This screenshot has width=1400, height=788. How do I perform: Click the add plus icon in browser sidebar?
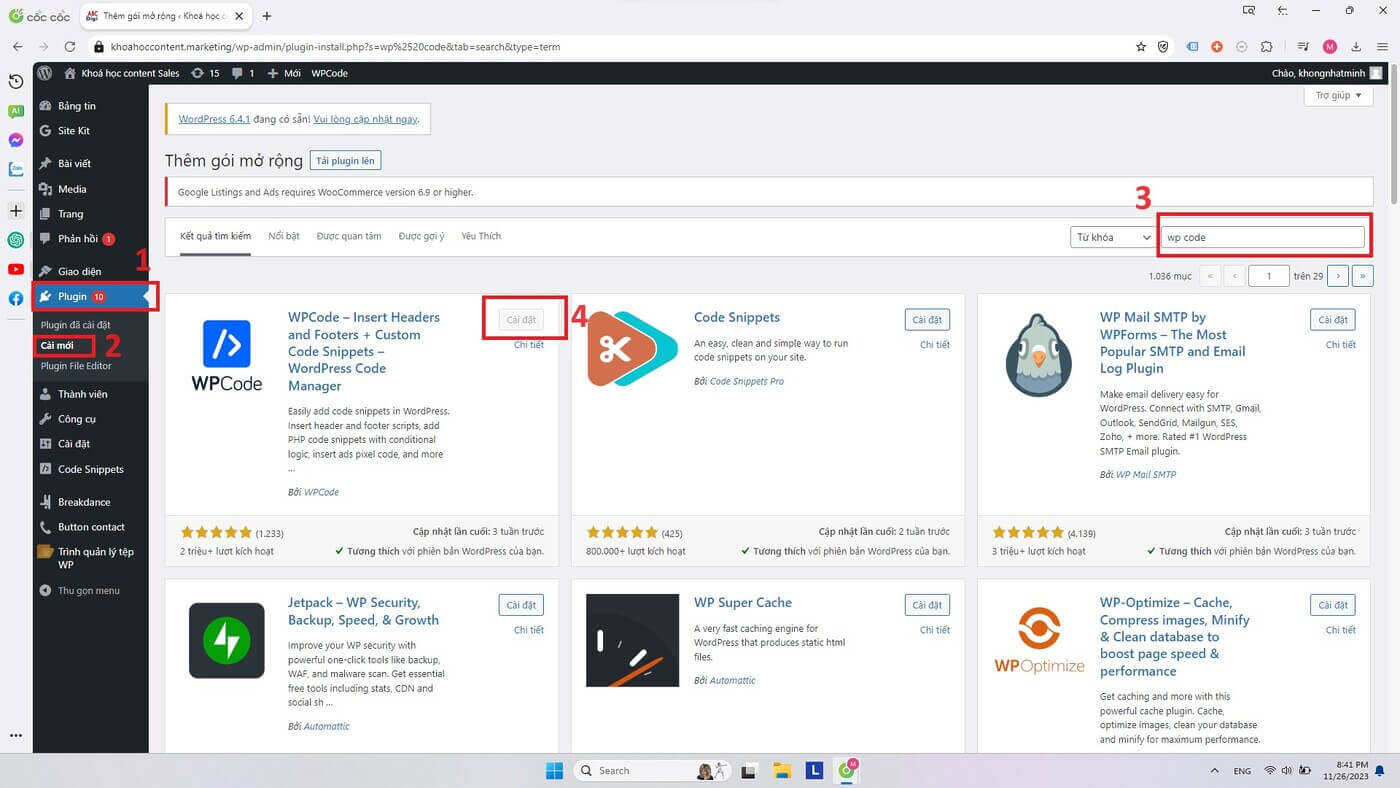[16, 211]
